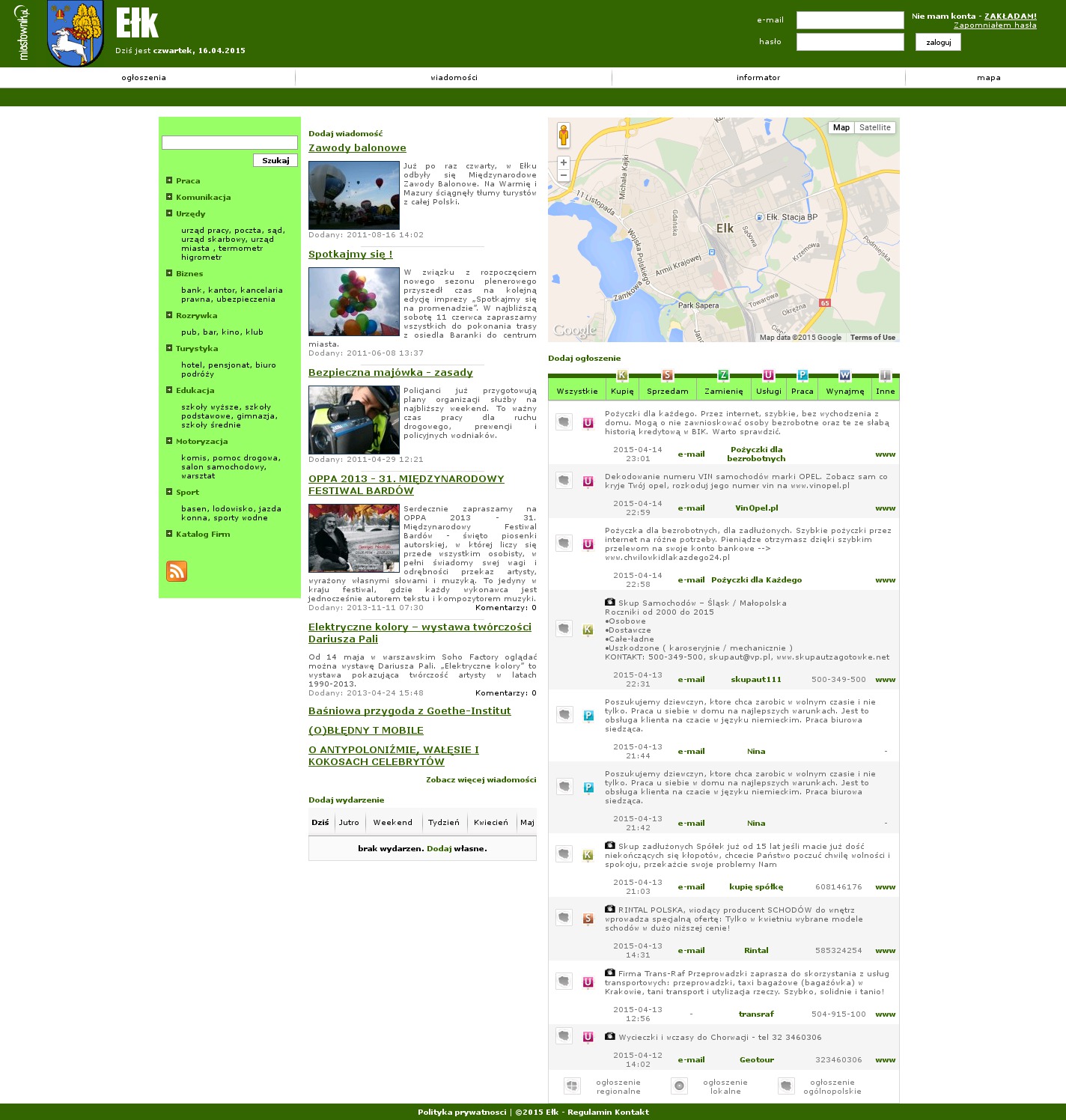Open the Dodaj ogłoszenie link
This screenshot has height=1120, width=1066.
(585, 359)
